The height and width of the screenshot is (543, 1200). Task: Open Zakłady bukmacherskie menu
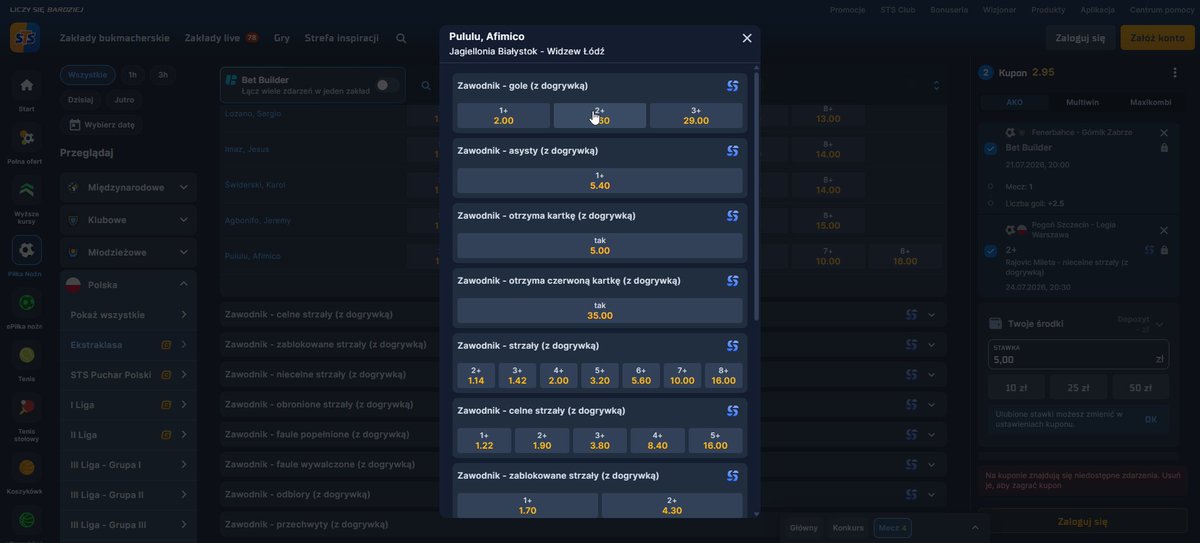(x=114, y=38)
